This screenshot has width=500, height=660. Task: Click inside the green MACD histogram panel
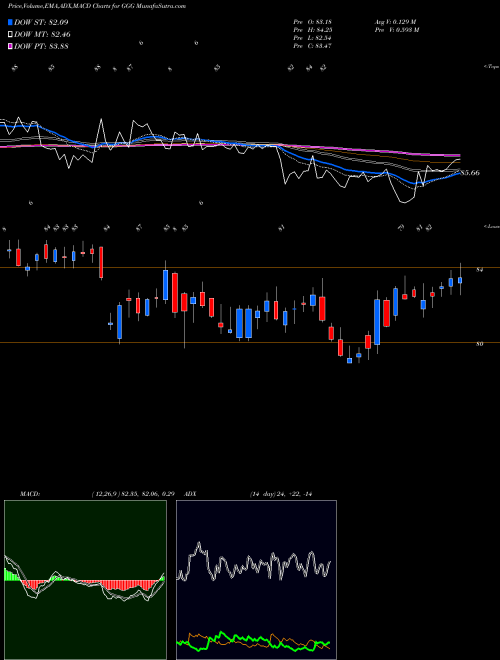point(85,580)
